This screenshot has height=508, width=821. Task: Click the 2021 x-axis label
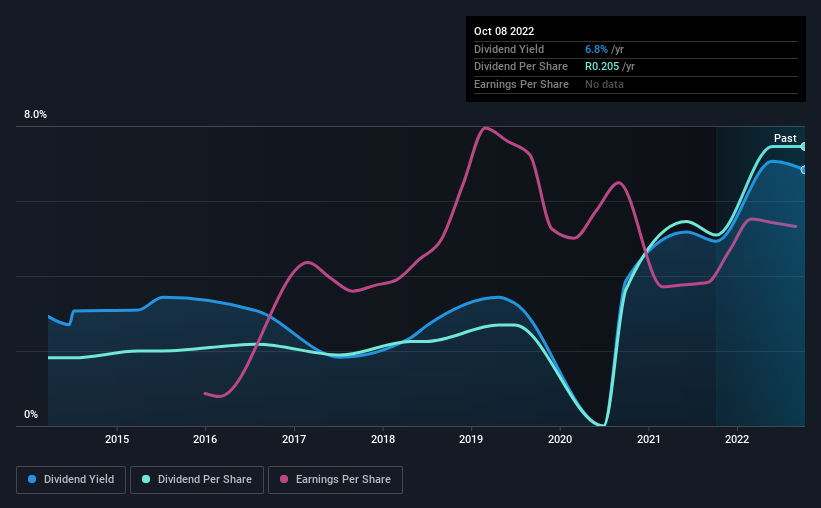(x=649, y=439)
